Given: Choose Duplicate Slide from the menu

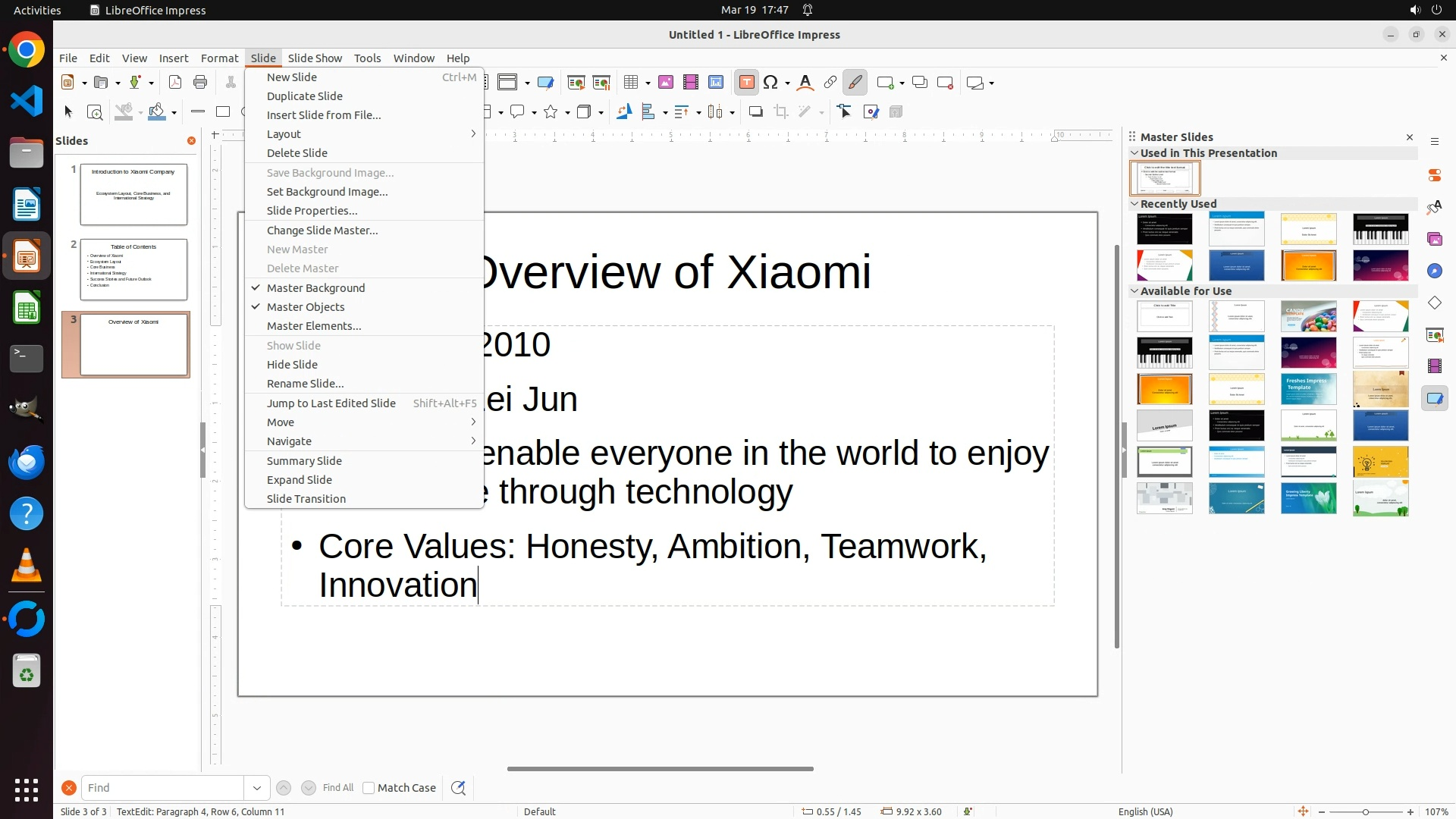Looking at the screenshot, I should tap(304, 96).
